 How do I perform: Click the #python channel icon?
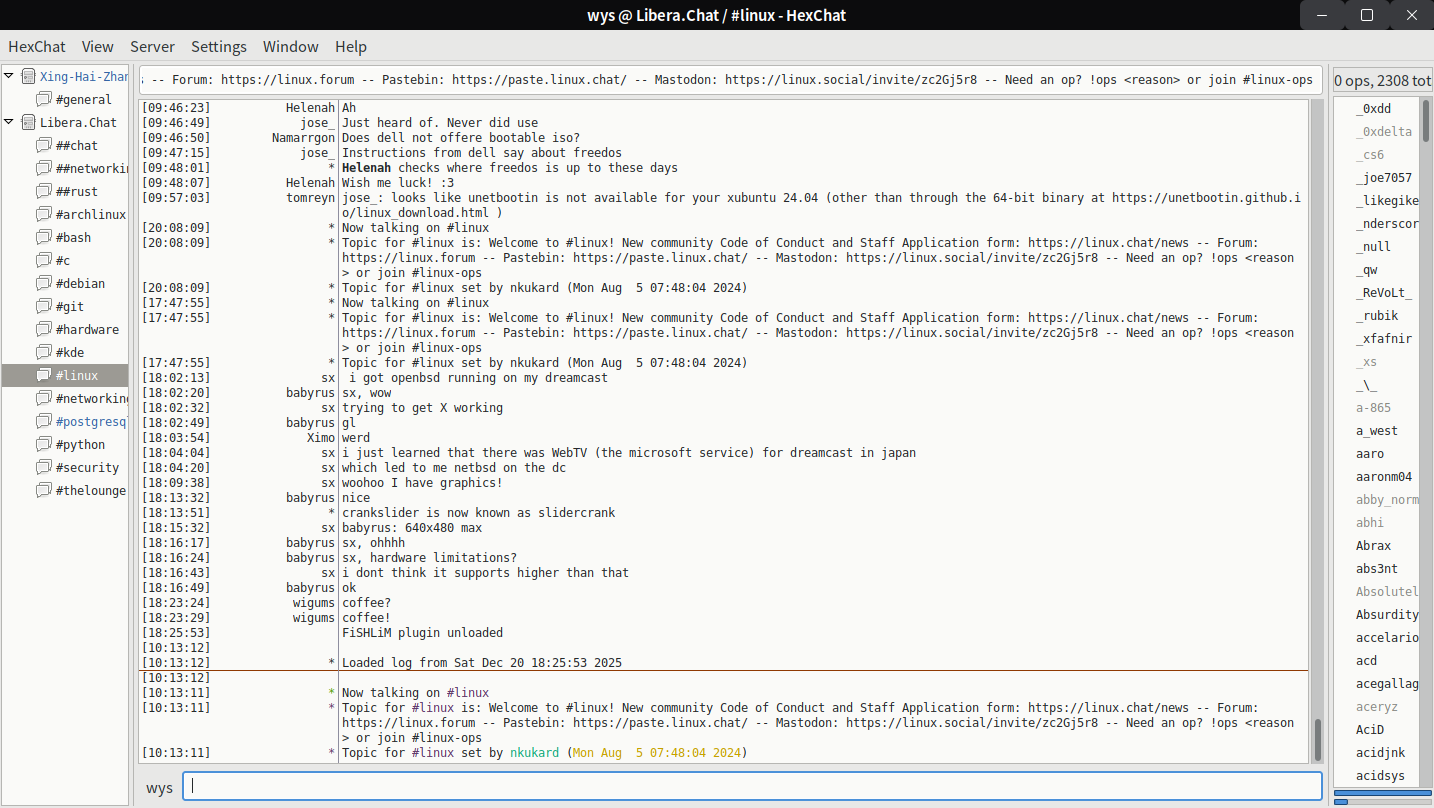(43, 444)
